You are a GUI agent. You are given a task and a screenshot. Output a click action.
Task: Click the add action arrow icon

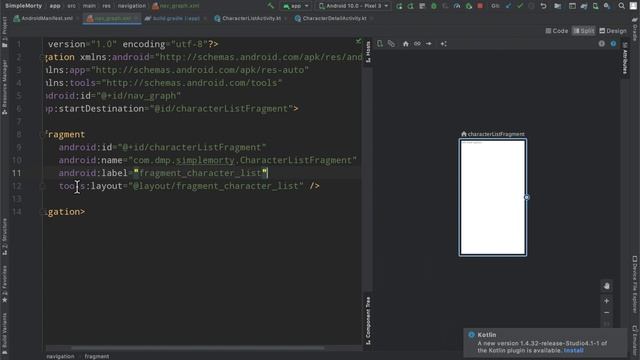429,44
